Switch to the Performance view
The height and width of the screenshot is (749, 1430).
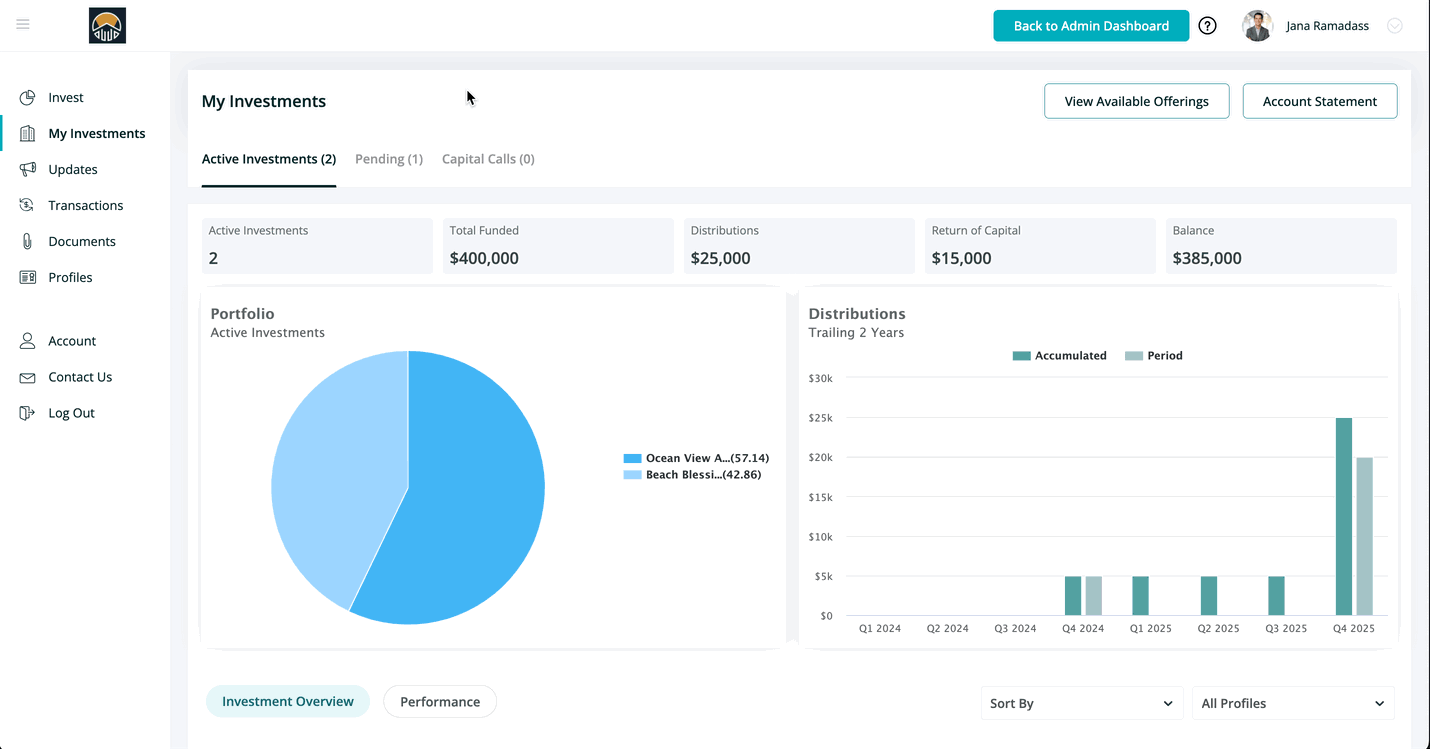click(439, 701)
